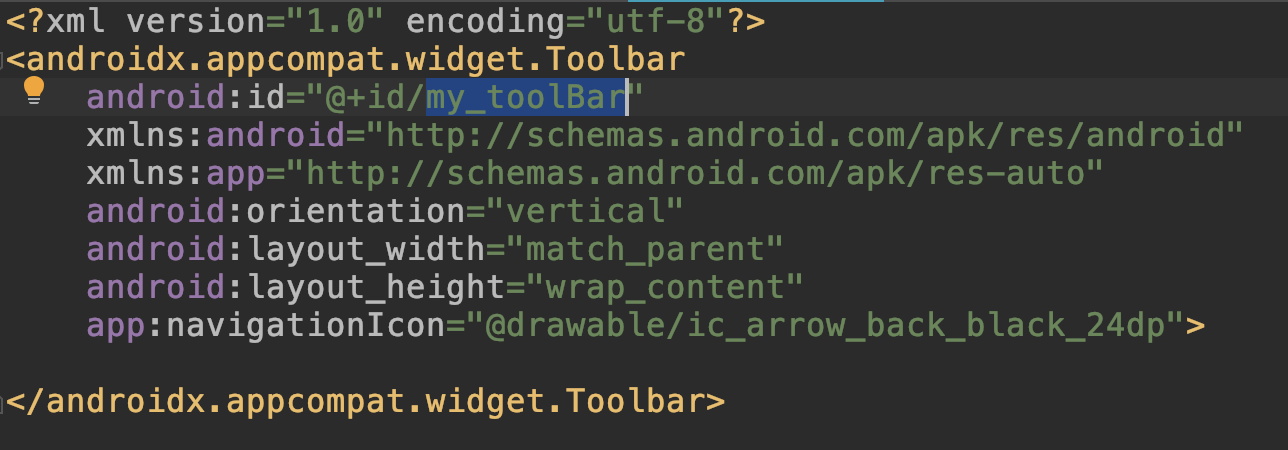1288x450 pixels.
Task: Click the "vertical" orientation value
Action: (585, 211)
